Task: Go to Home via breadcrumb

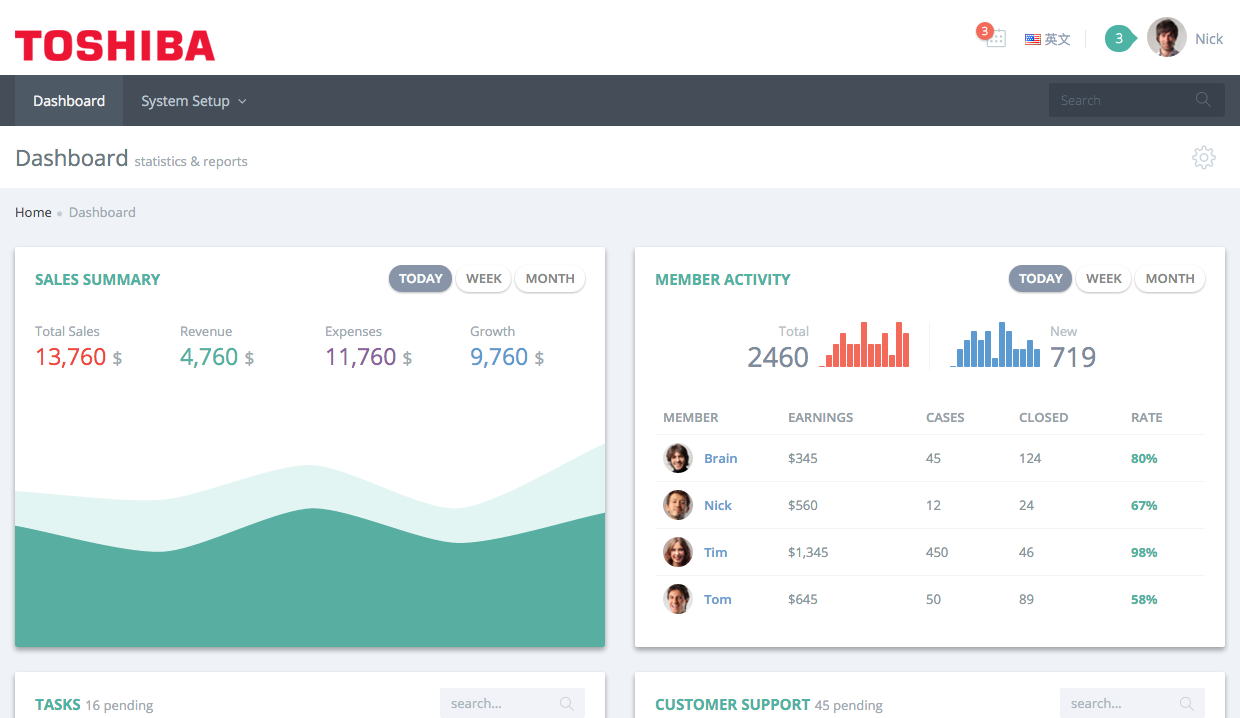Action: (x=33, y=212)
